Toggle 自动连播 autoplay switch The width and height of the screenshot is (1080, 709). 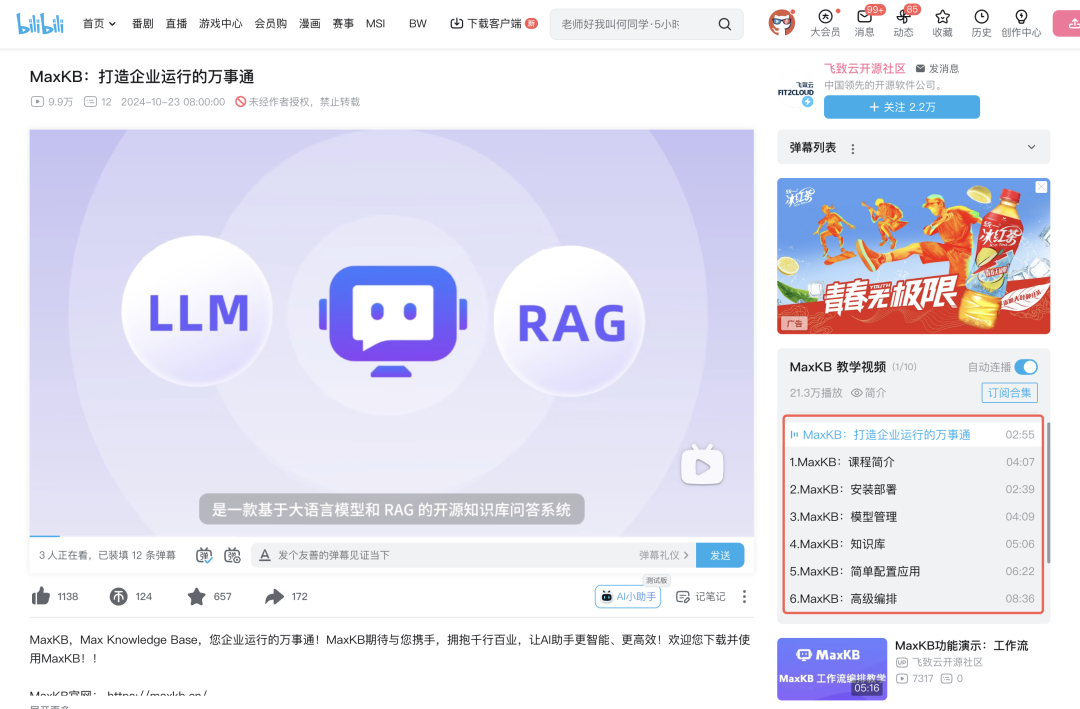click(1026, 367)
